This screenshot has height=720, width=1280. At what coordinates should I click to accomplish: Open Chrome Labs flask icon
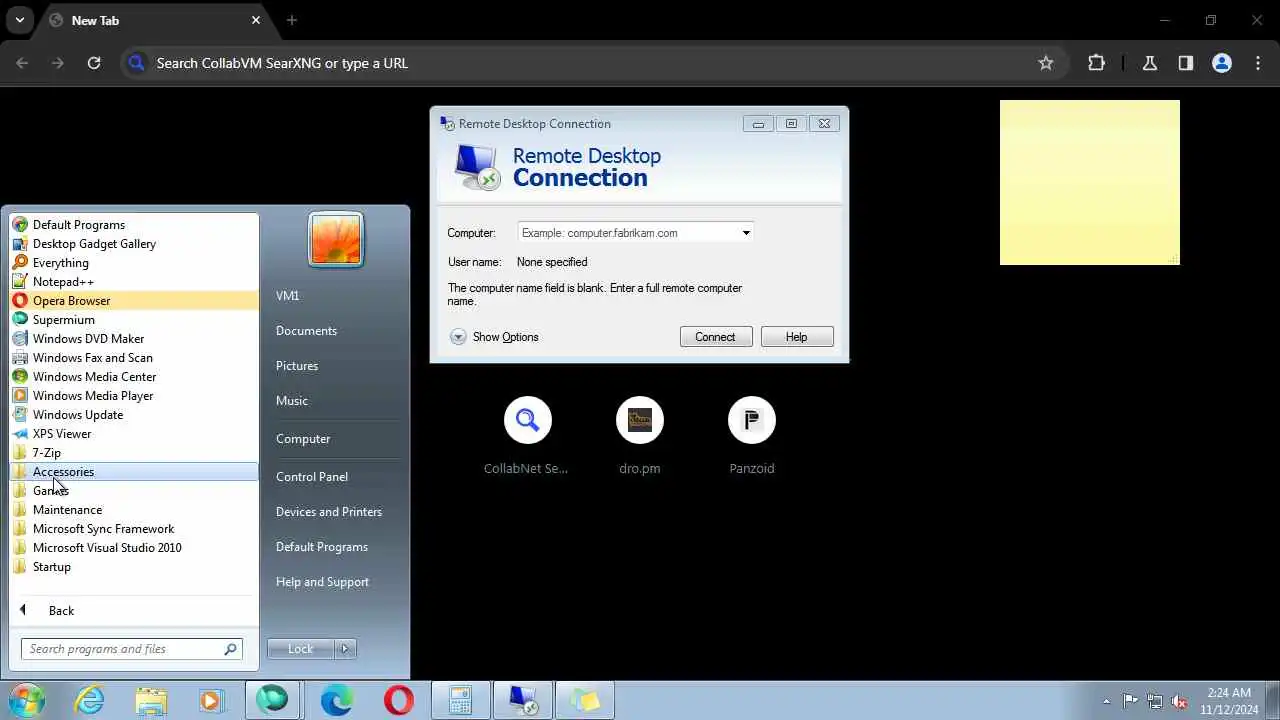coord(1150,63)
